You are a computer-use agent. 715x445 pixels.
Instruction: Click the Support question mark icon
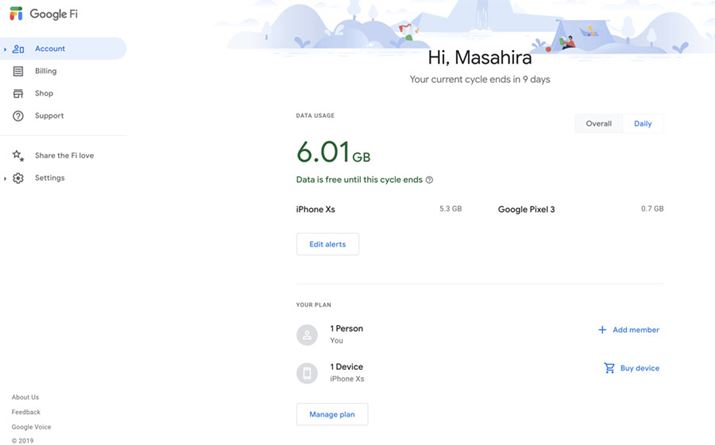tap(18, 116)
